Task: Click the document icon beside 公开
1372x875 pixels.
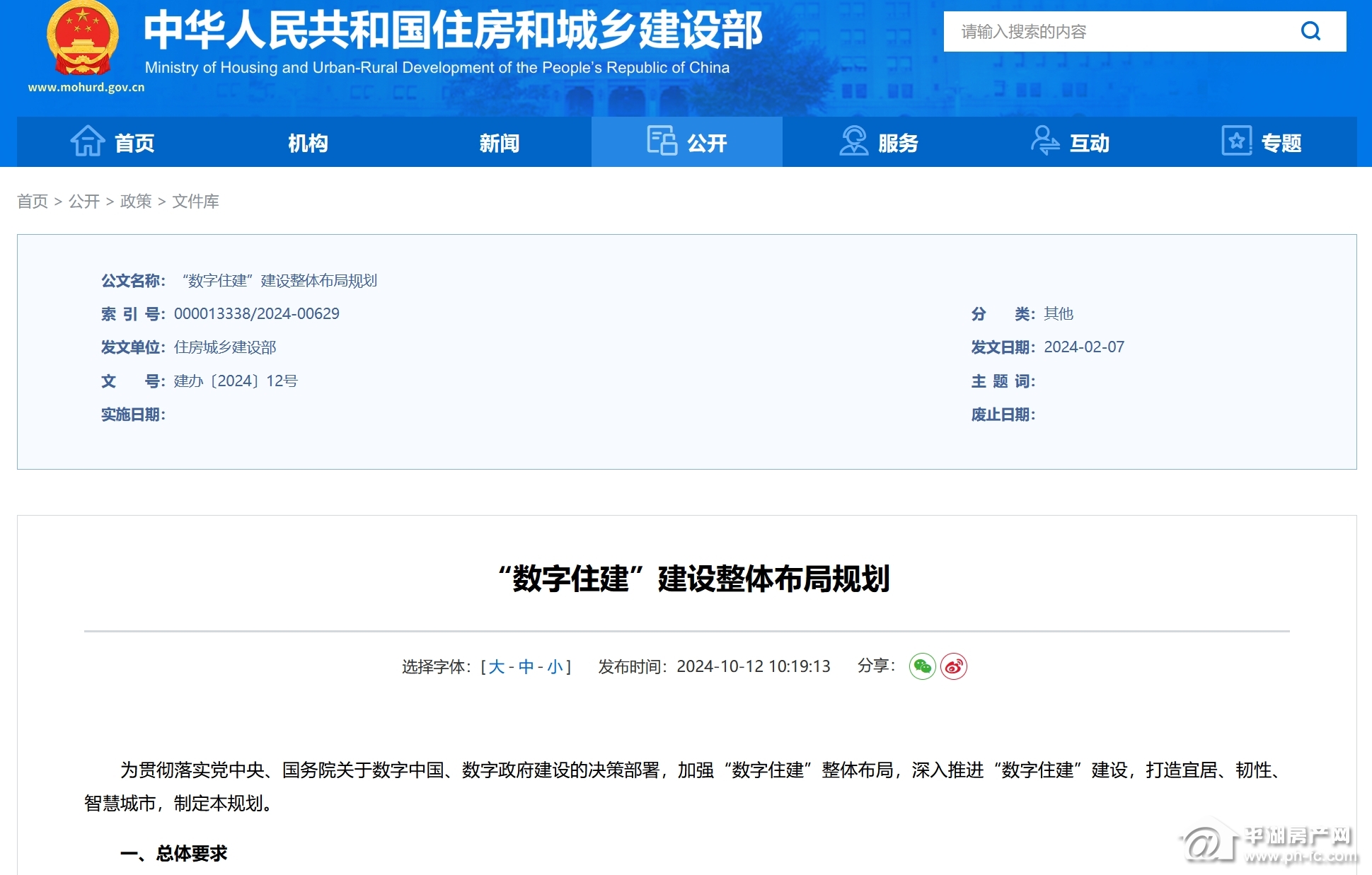Action: [x=662, y=141]
